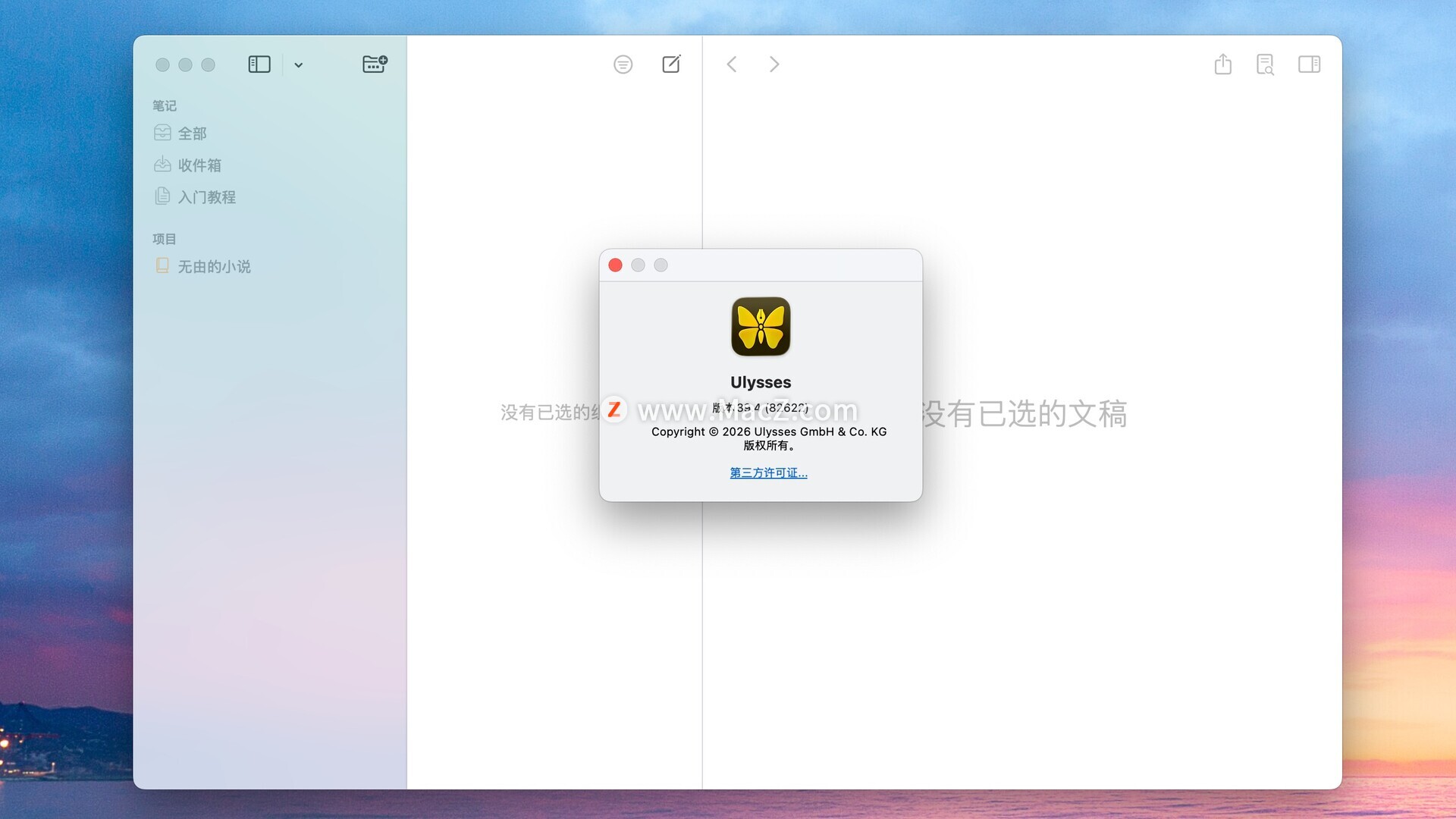Create a new sheet with compose icon
The width and height of the screenshot is (1456, 819).
(671, 64)
